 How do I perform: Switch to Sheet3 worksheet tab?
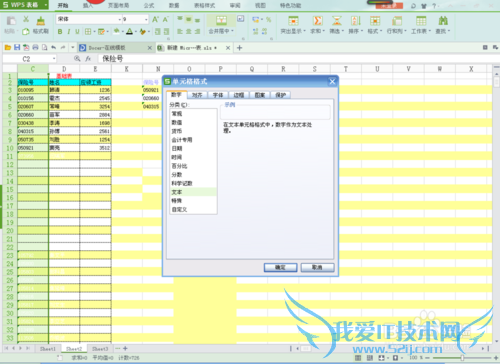(100, 349)
